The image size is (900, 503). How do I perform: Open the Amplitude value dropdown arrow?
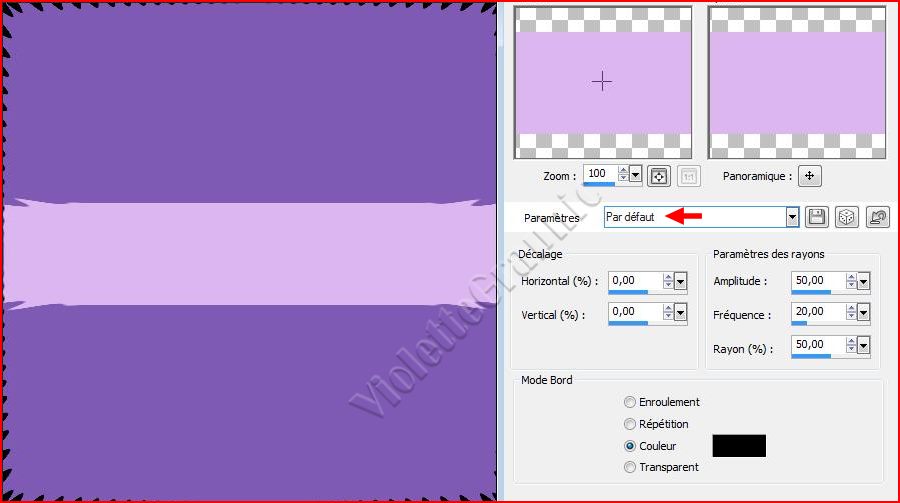863,283
